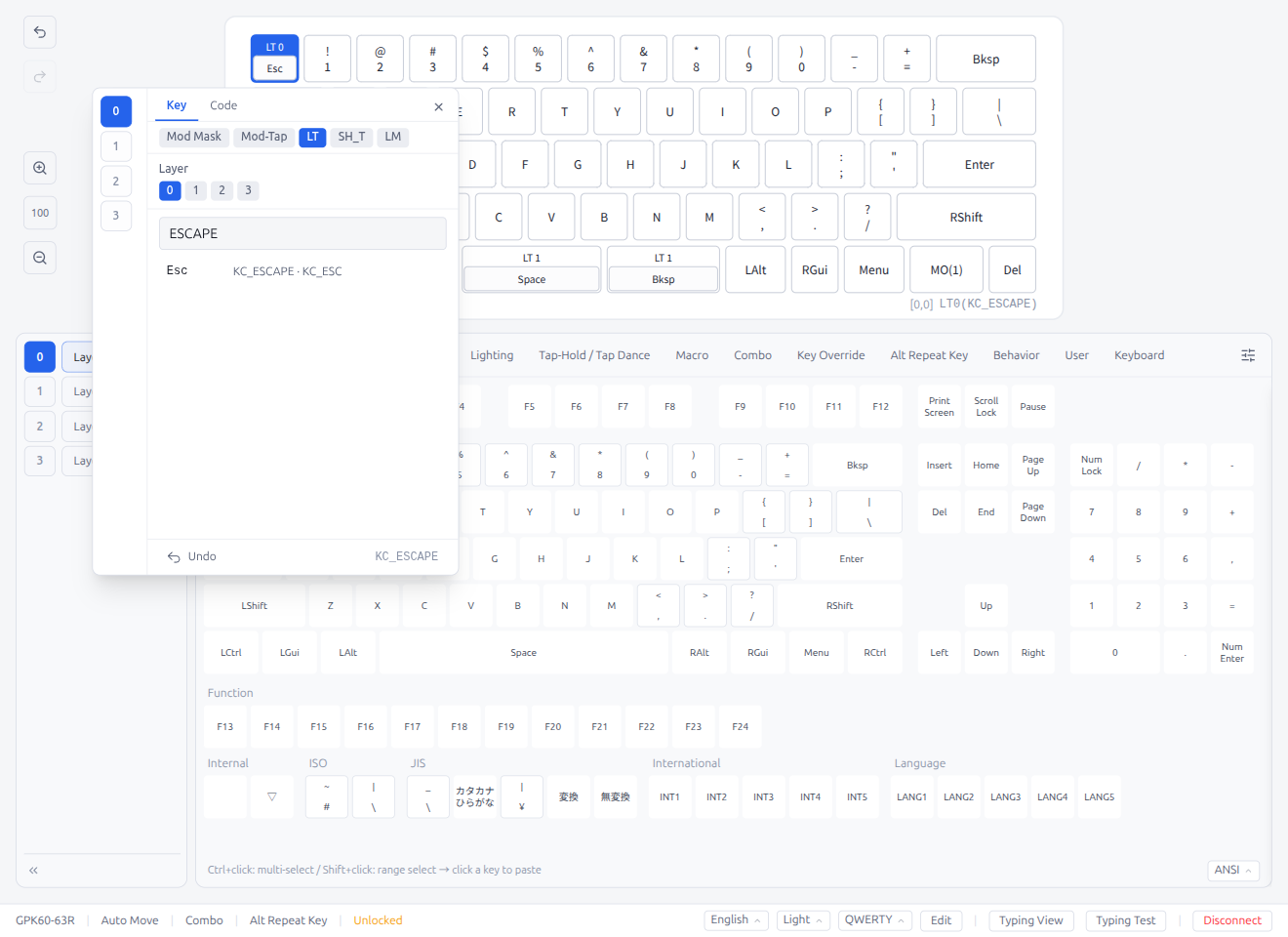1288x937 pixels.
Task: Pick the Page Down keycode
Action: pyautogui.click(x=1033, y=512)
